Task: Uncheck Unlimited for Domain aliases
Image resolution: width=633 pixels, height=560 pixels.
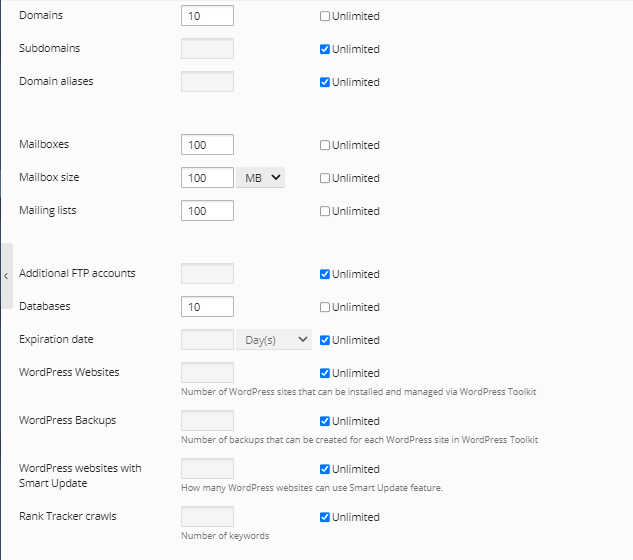Action: coord(325,82)
